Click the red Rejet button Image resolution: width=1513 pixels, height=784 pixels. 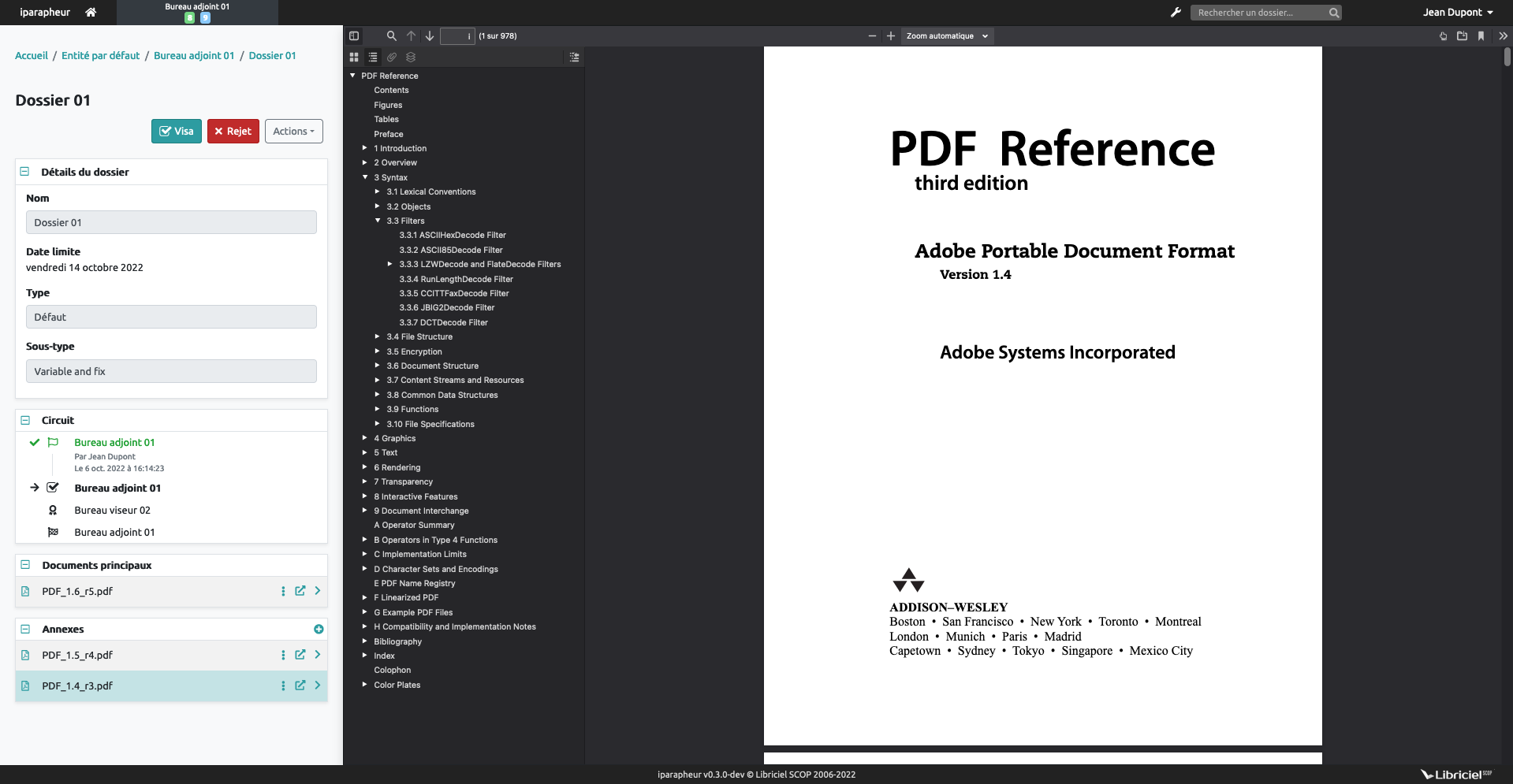tap(233, 131)
